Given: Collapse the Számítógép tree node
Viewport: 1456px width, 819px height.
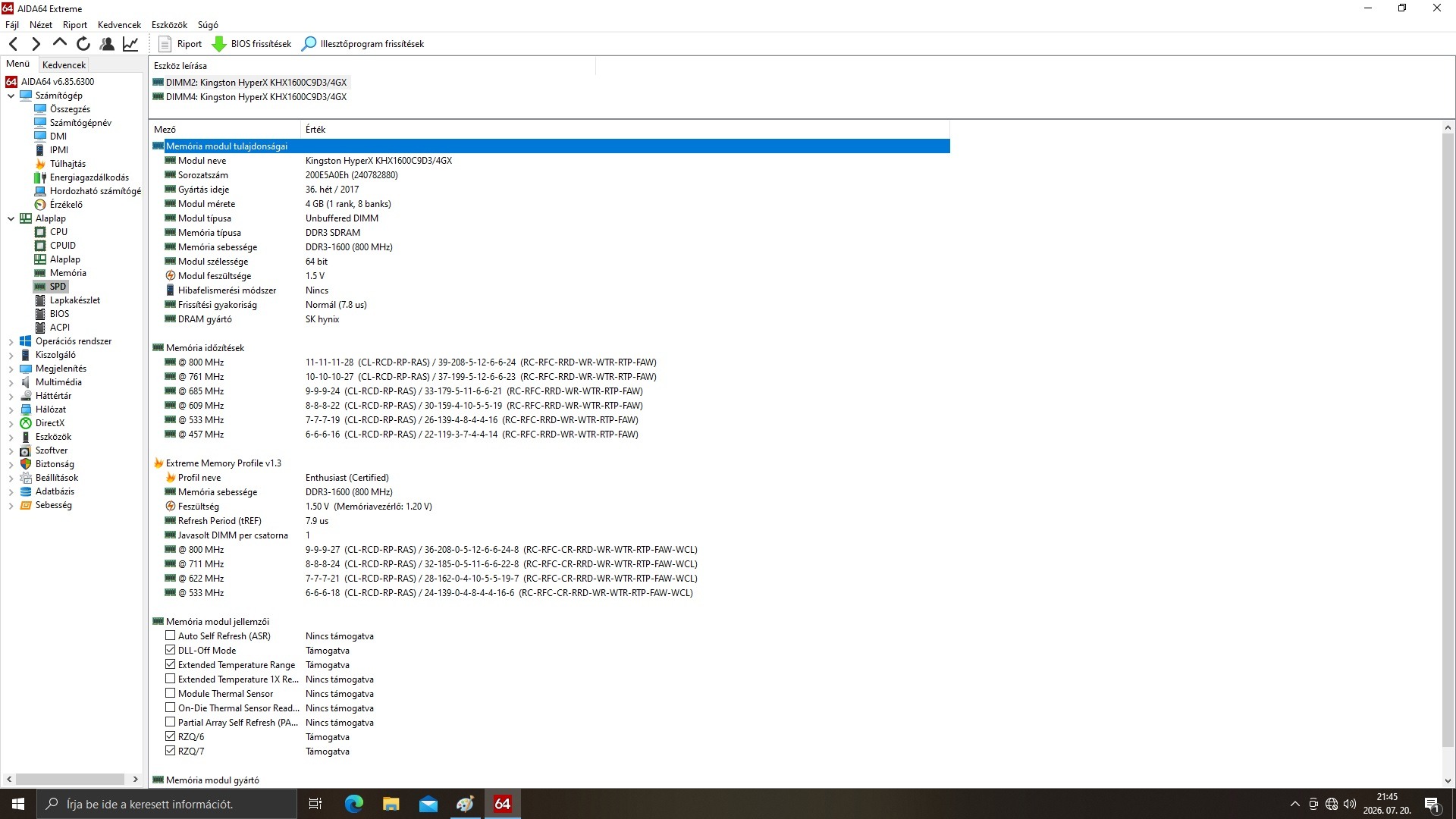Looking at the screenshot, I should tap(11, 96).
